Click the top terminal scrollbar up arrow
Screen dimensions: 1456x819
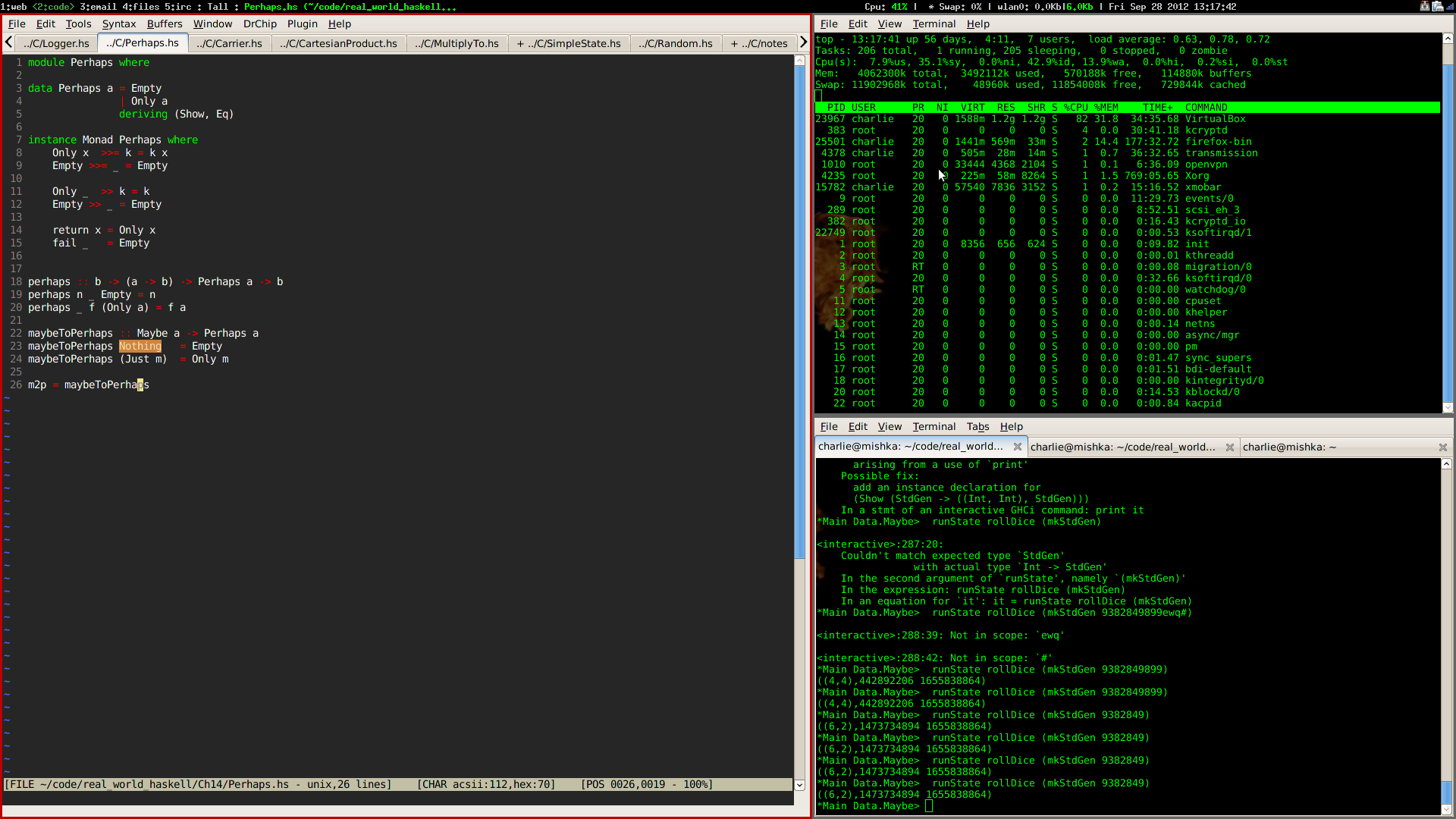click(x=1448, y=38)
